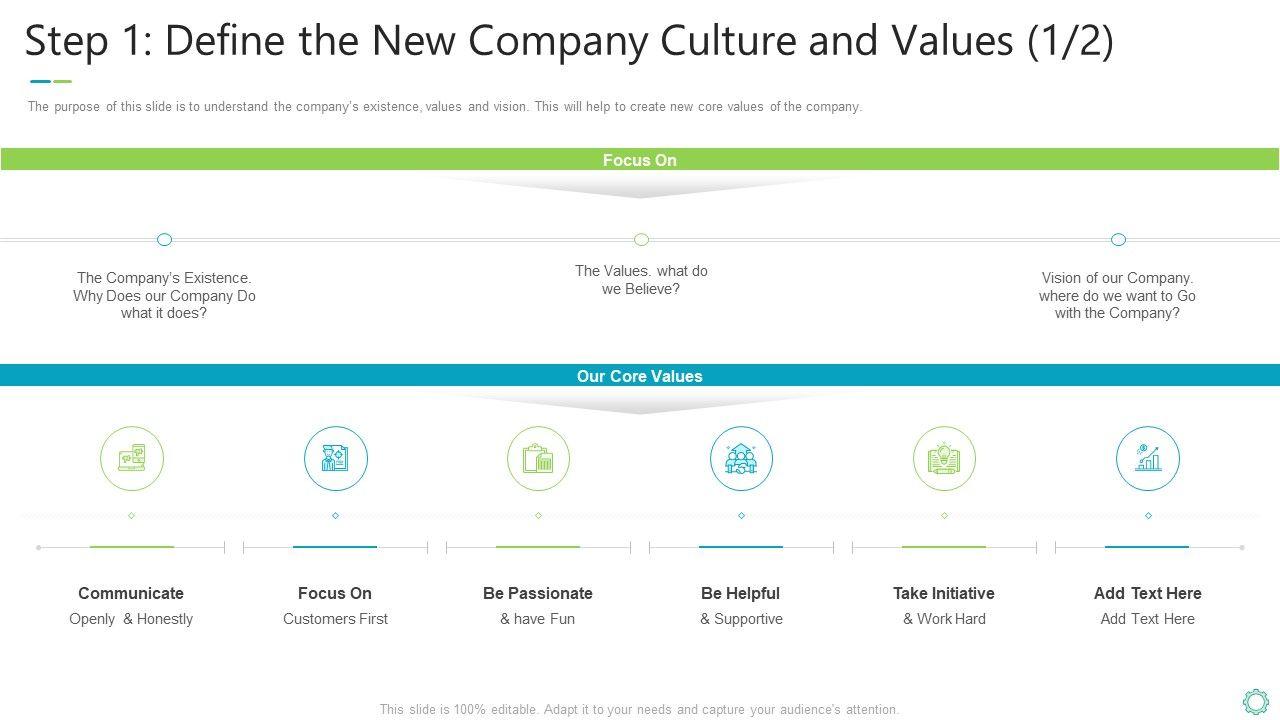Select the slide title text
This screenshot has width=1280, height=720.
pyautogui.click(x=569, y=41)
